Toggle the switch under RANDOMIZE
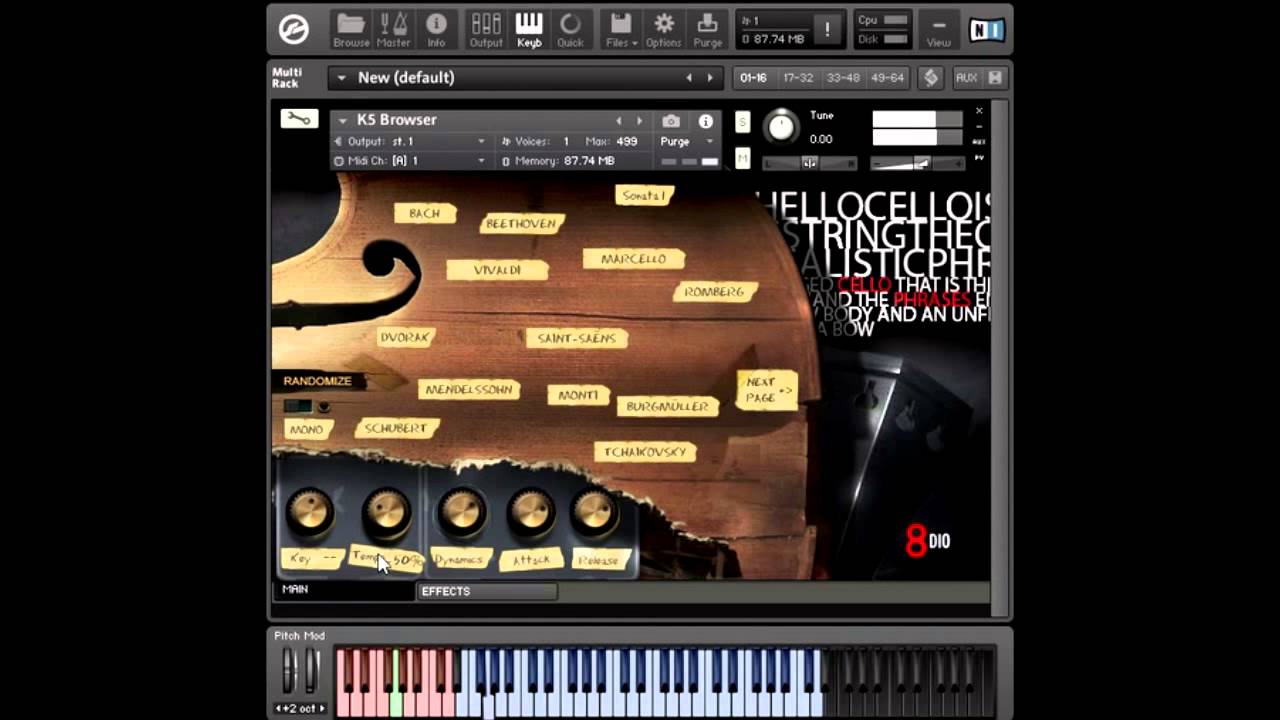 (298, 406)
